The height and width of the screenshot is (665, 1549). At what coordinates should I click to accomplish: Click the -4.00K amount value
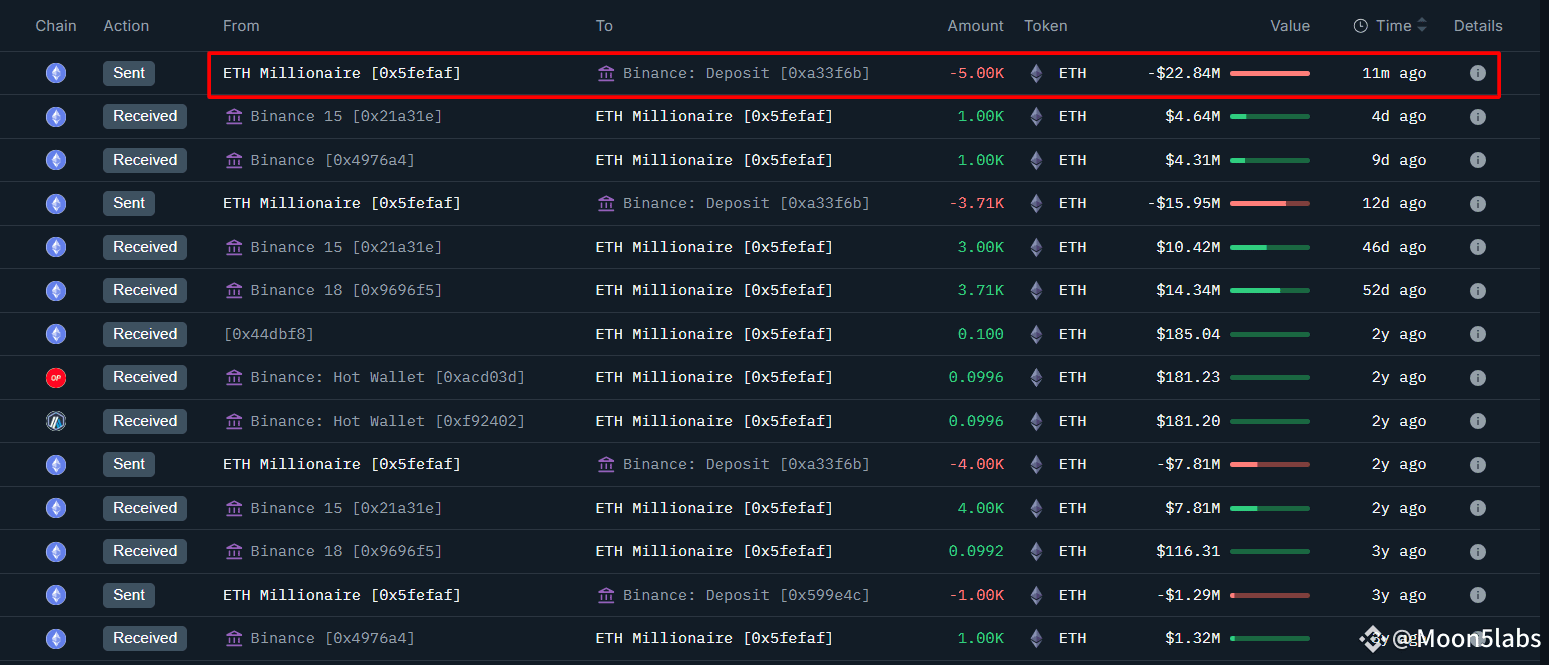(x=977, y=464)
